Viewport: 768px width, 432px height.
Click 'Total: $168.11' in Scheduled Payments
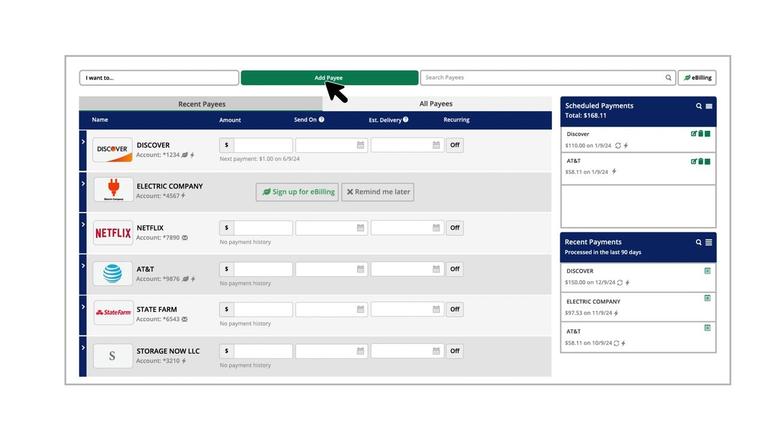point(585,116)
